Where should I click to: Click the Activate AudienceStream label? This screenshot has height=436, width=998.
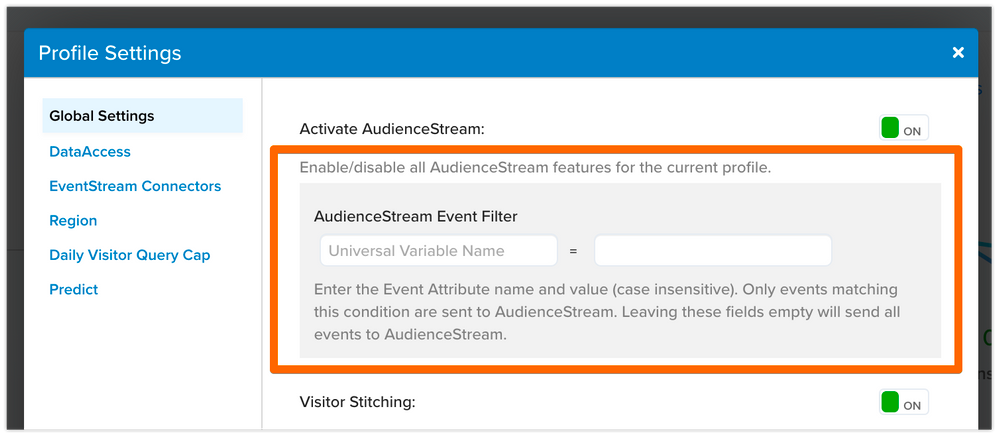click(x=391, y=129)
